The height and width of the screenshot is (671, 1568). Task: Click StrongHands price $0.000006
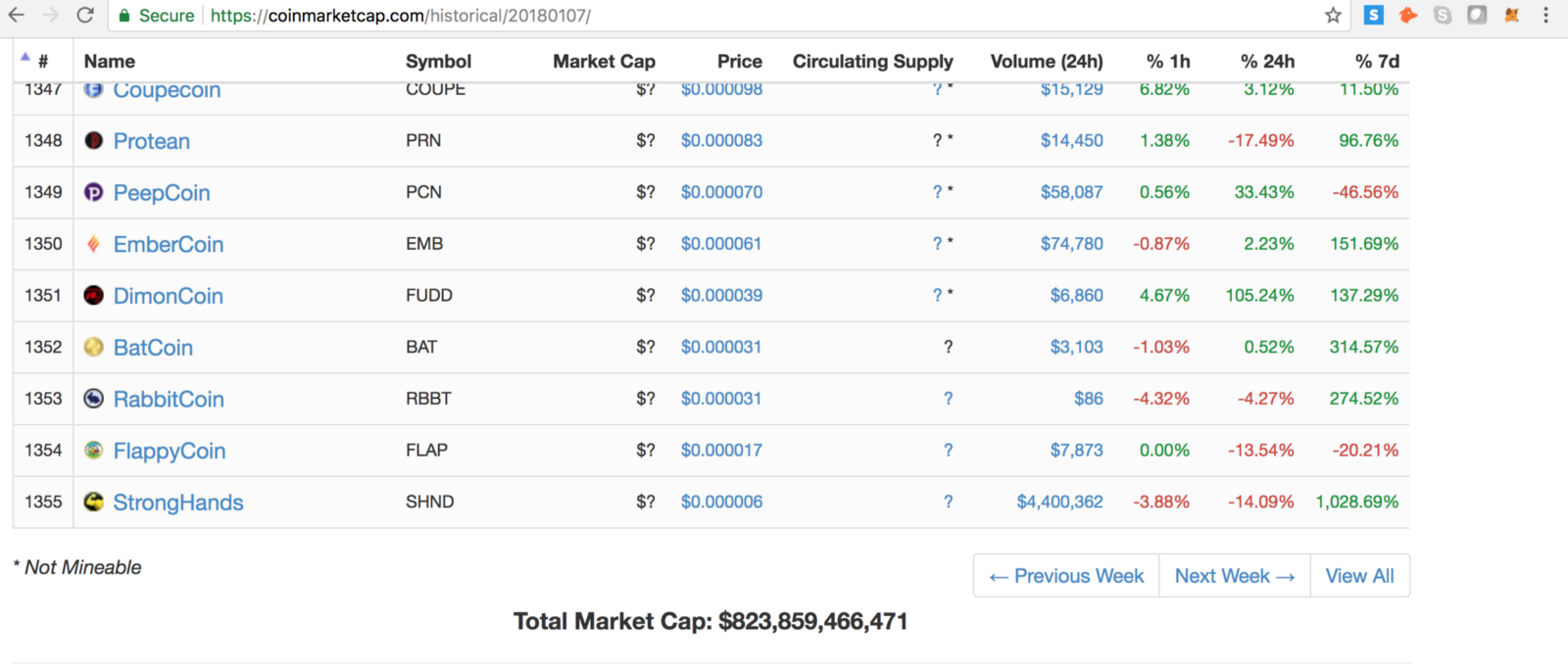tap(721, 502)
